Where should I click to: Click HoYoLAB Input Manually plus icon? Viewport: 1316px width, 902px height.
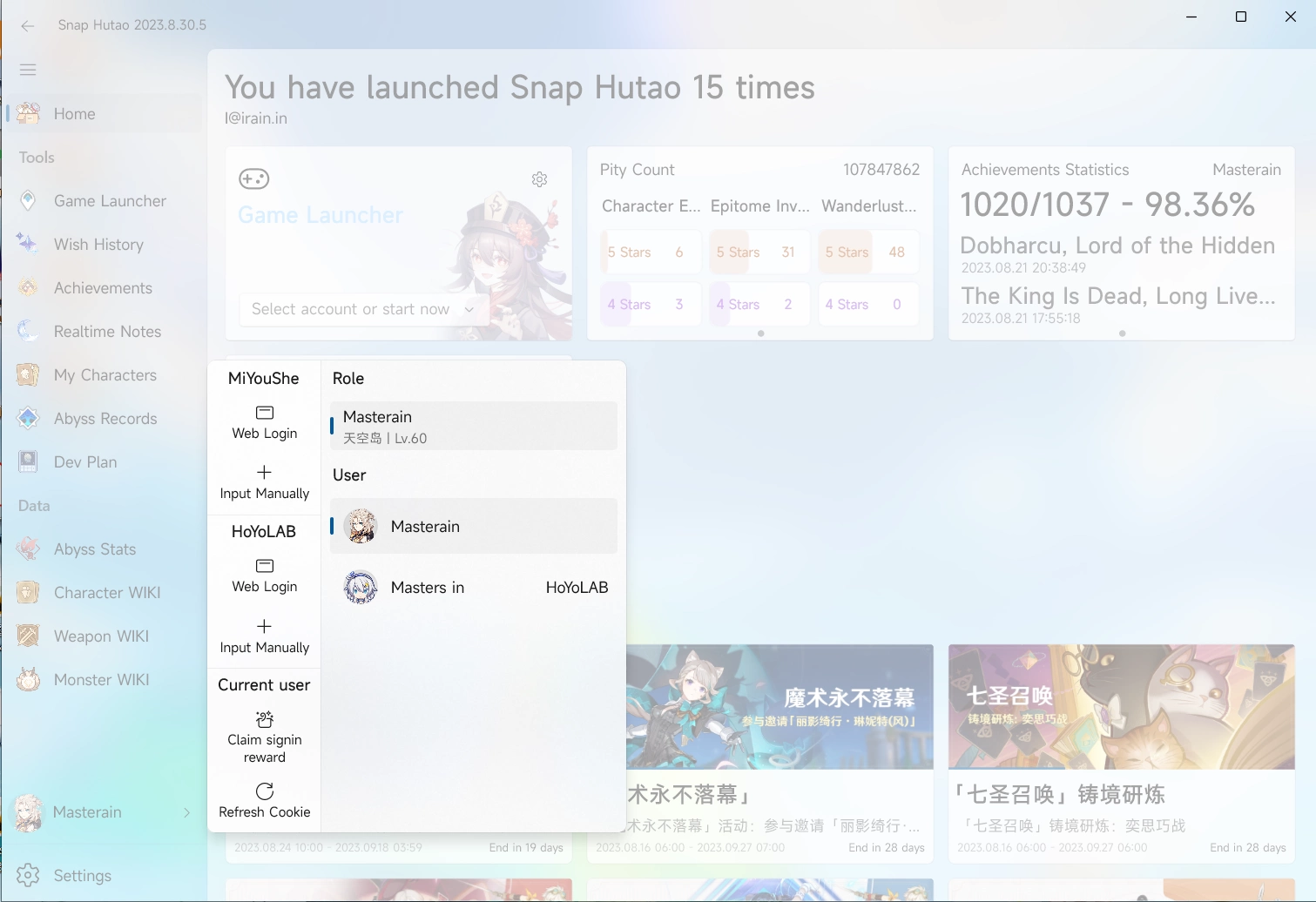(265, 626)
